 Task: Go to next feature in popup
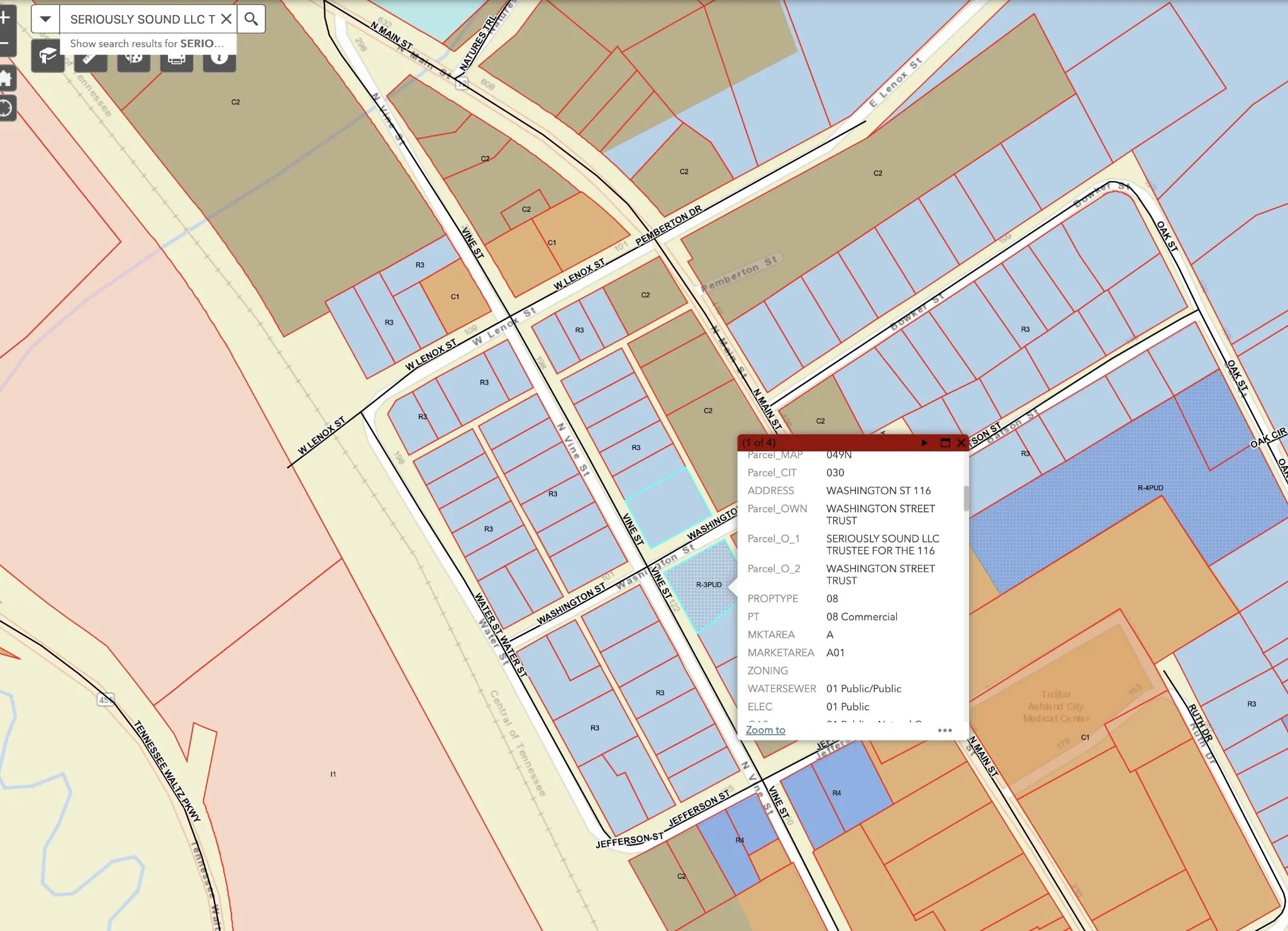point(924,443)
